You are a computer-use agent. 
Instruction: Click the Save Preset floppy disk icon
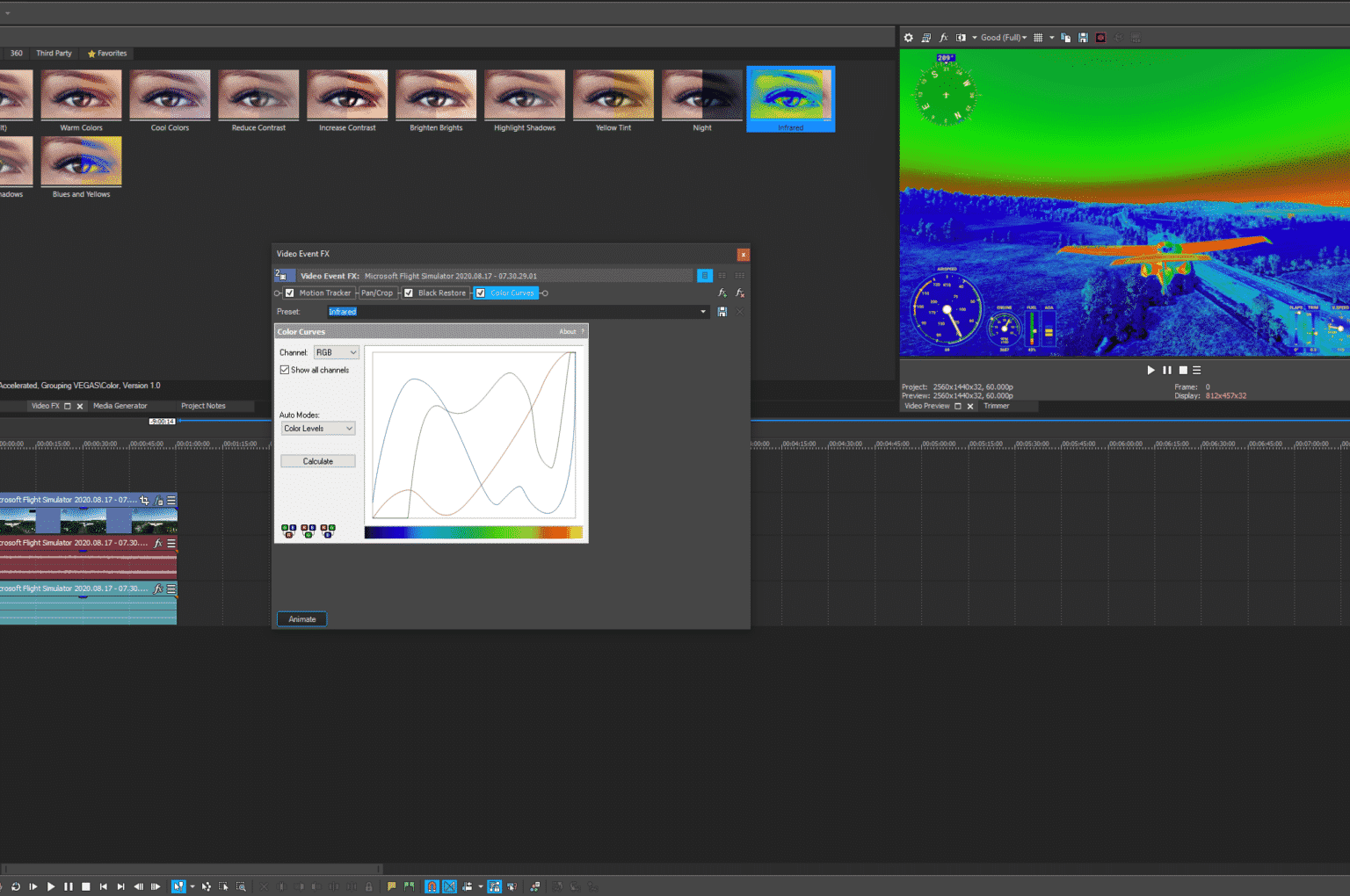click(x=722, y=312)
